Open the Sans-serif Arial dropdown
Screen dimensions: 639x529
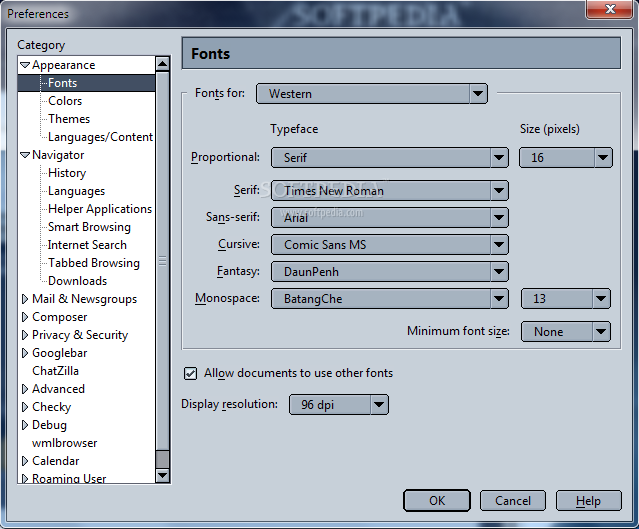(x=390, y=218)
